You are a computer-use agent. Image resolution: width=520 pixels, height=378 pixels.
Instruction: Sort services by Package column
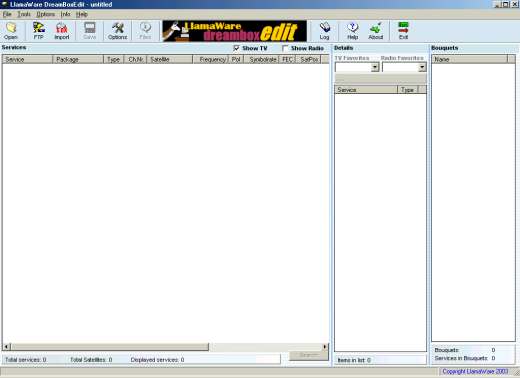pos(78,59)
